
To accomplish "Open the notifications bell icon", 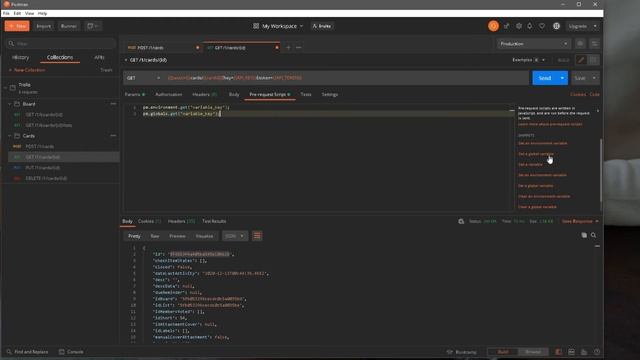I will (530, 26).
